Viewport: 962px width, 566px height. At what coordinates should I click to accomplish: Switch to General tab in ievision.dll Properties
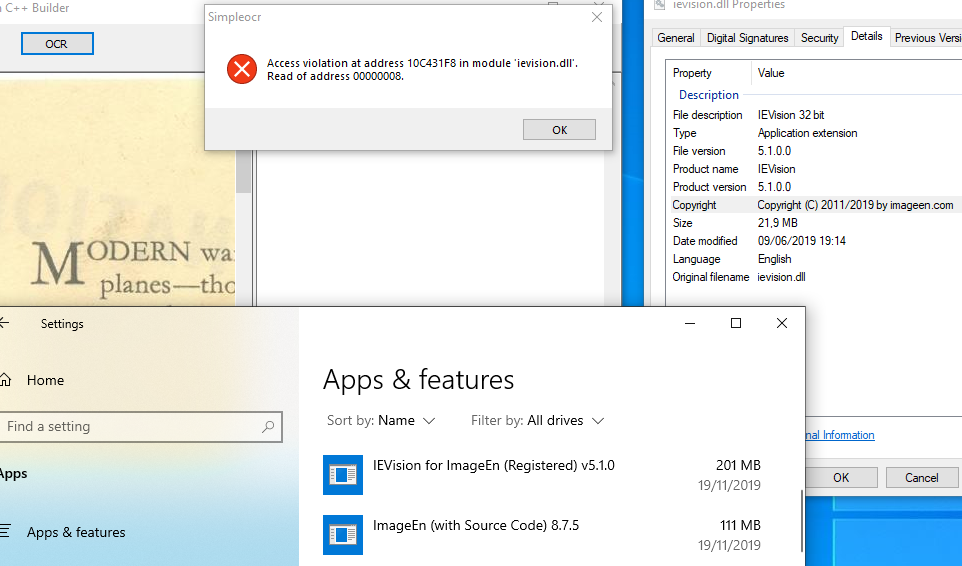[675, 37]
